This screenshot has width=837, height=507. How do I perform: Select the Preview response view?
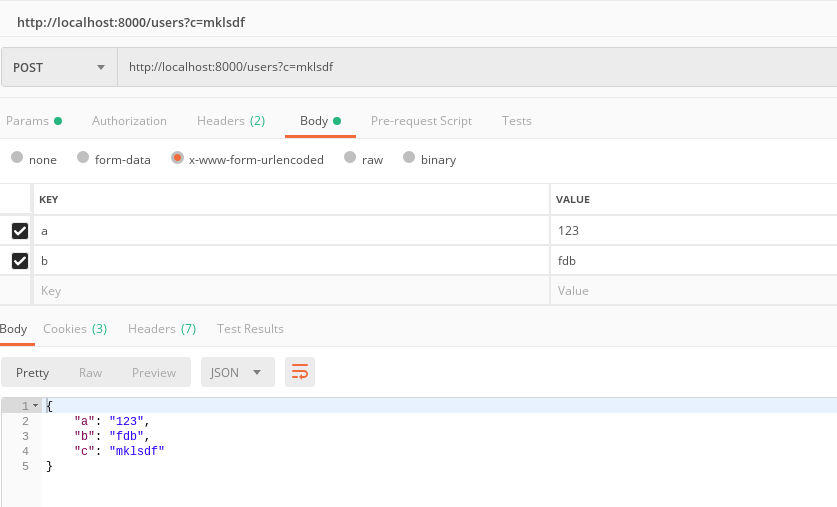(154, 373)
